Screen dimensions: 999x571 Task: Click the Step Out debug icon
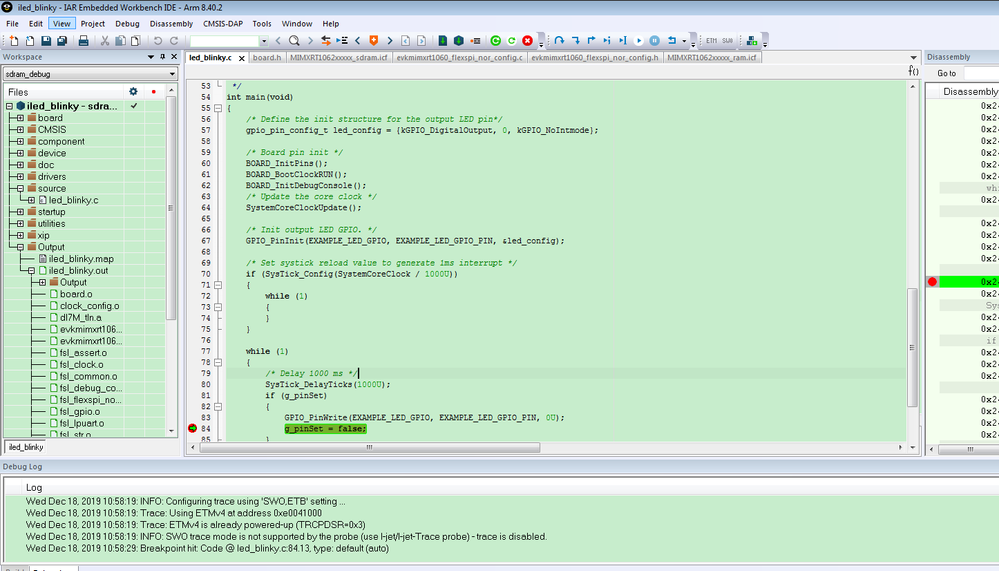point(591,41)
